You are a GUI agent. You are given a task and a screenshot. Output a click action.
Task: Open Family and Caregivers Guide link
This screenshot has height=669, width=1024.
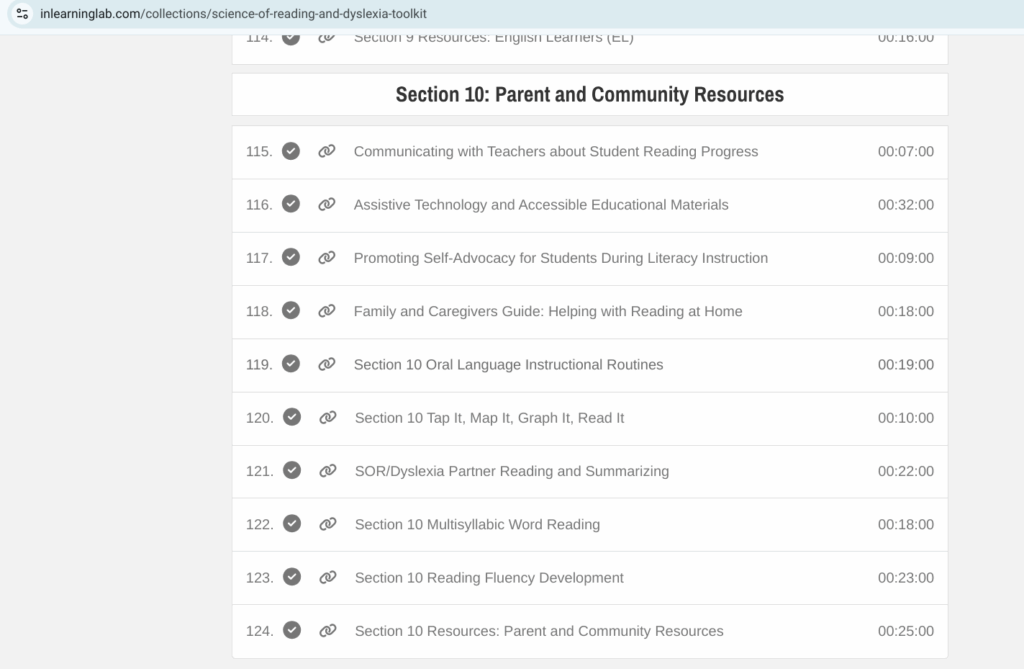547,311
